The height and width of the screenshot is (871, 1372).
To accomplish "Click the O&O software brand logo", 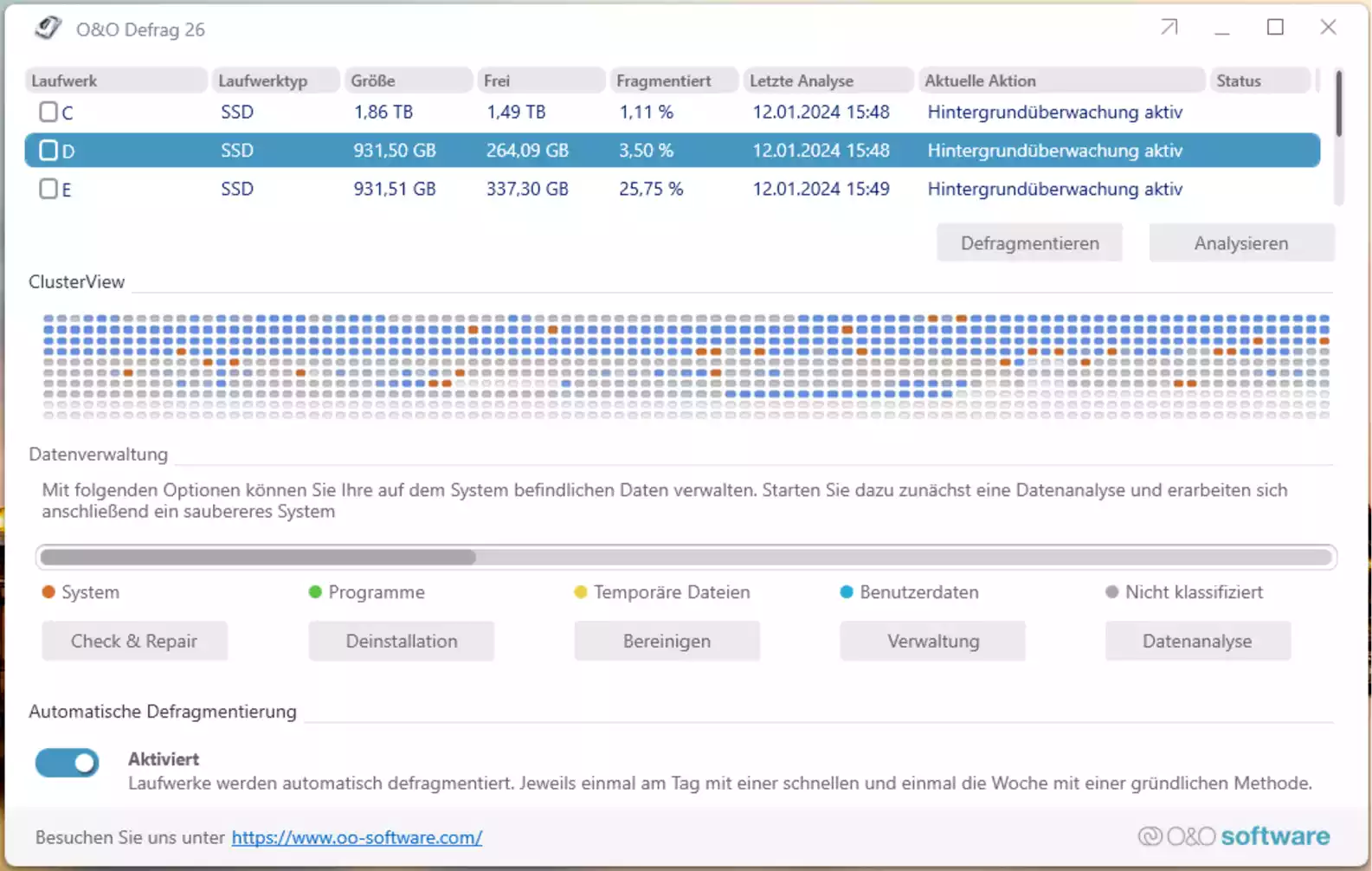I will tap(1234, 836).
